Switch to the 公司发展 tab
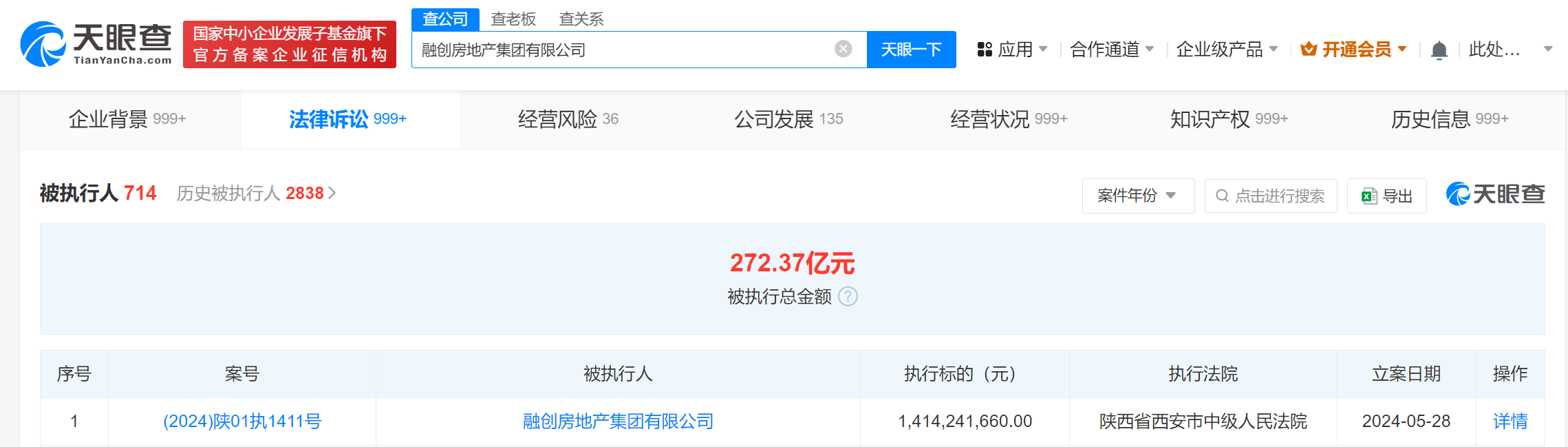The image size is (1568, 447). coord(788,120)
